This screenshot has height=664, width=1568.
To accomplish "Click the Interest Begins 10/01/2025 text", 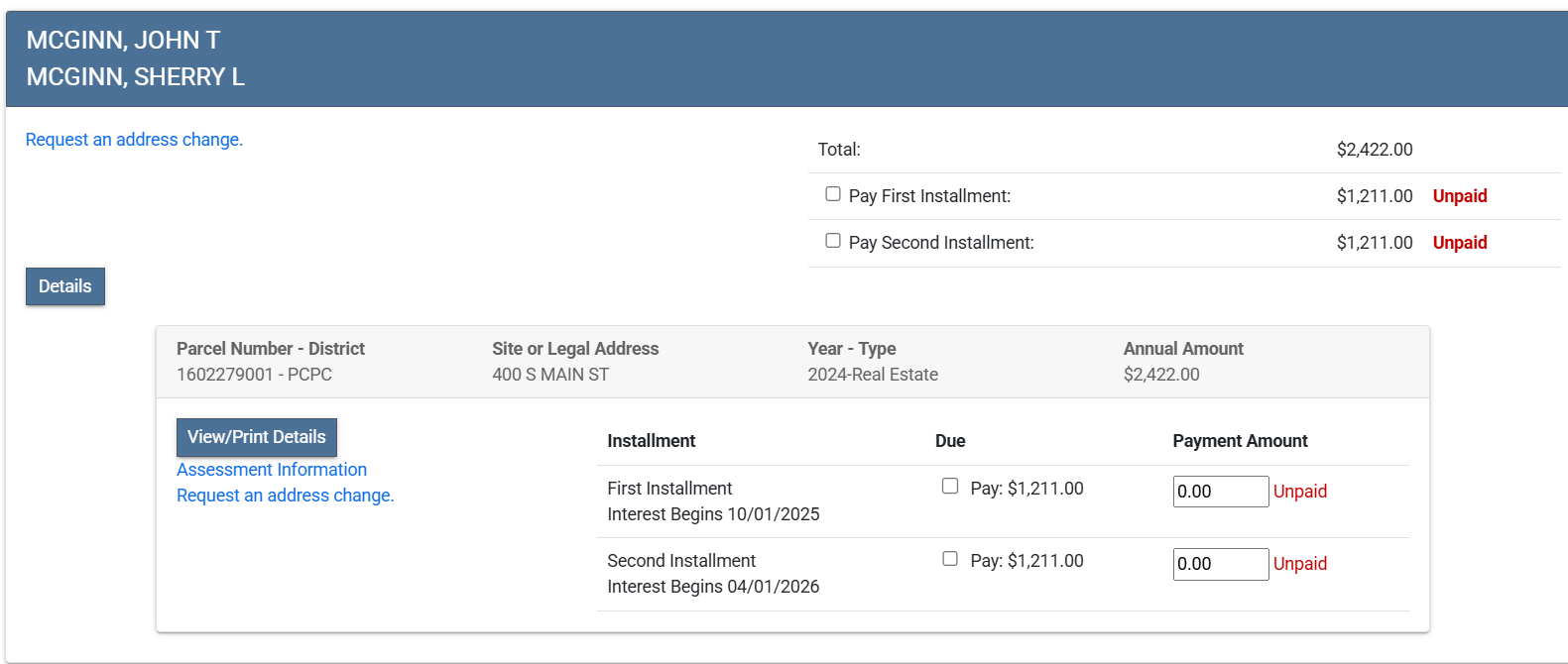I will [x=713, y=514].
